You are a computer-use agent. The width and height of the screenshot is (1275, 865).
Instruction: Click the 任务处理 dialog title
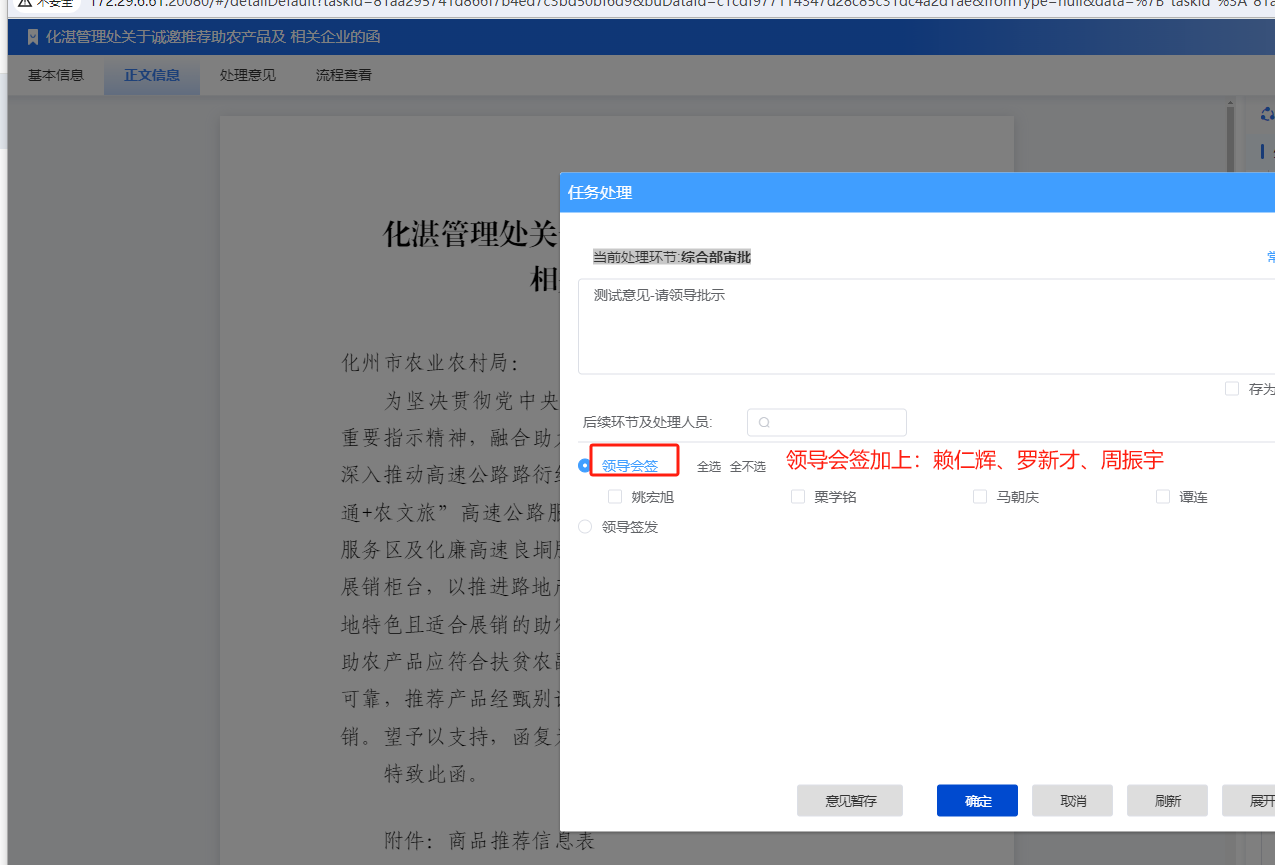pos(600,192)
